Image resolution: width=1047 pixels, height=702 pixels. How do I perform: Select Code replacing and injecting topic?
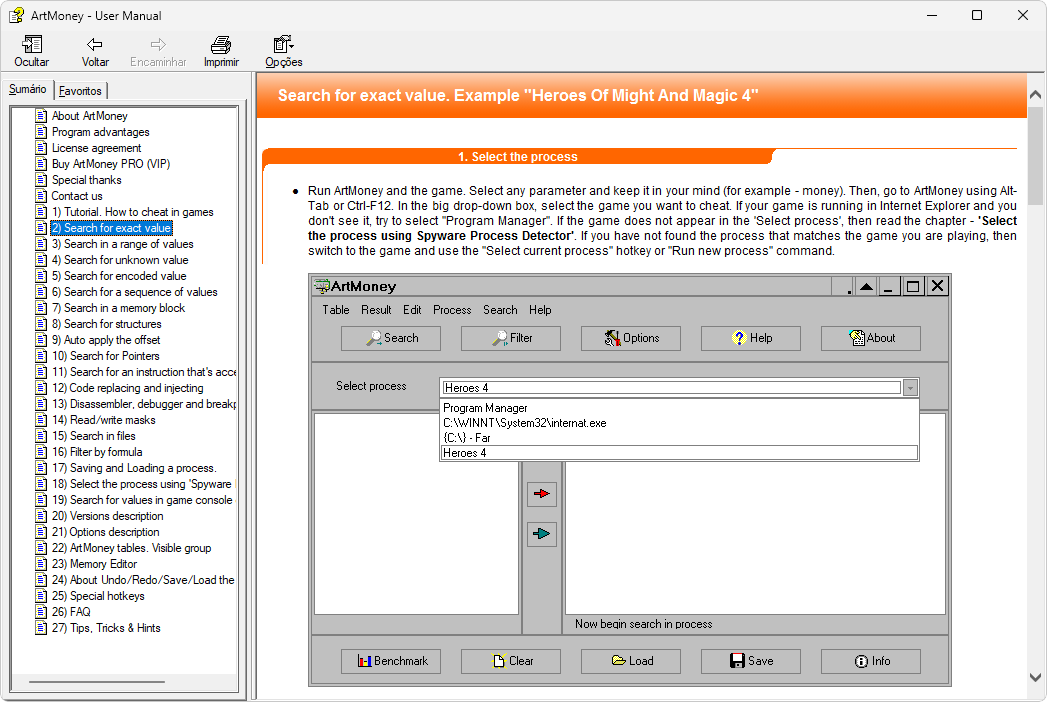coord(128,388)
